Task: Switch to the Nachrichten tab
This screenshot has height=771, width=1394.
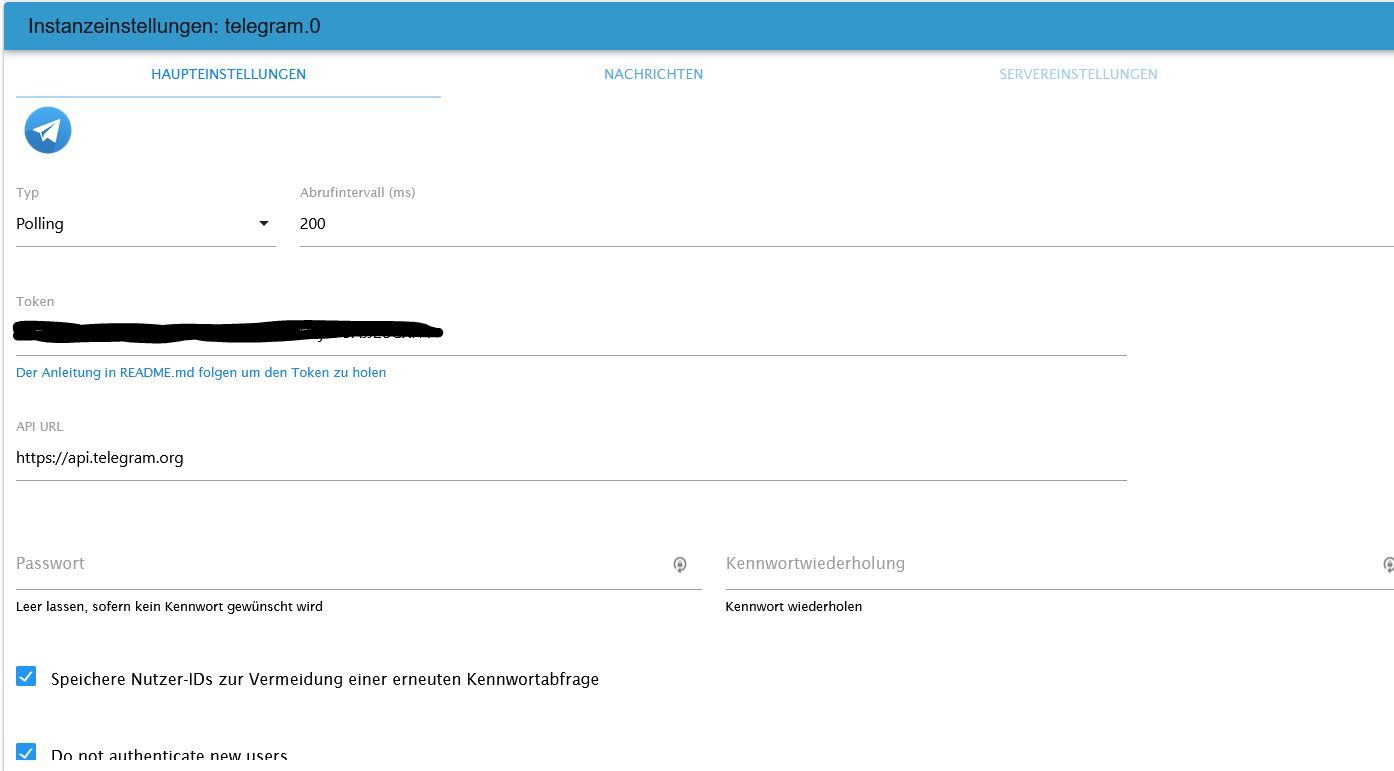Action: 653,74
